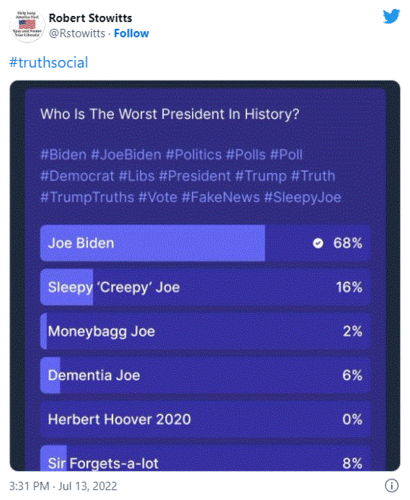Click the 3:31 PM Jul 13, 2022 timestamp
This screenshot has width=410, height=500.
point(63,486)
